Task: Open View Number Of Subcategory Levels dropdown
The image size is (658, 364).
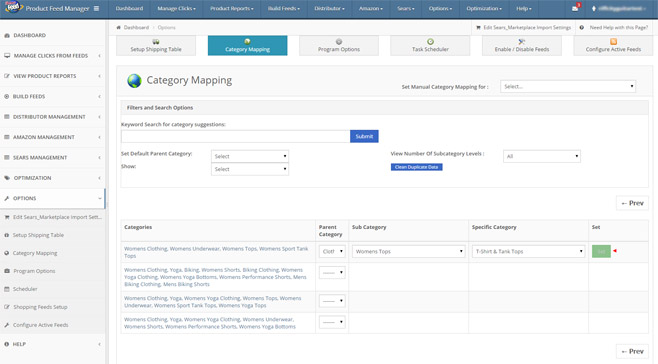Action: [x=542, y=156]
